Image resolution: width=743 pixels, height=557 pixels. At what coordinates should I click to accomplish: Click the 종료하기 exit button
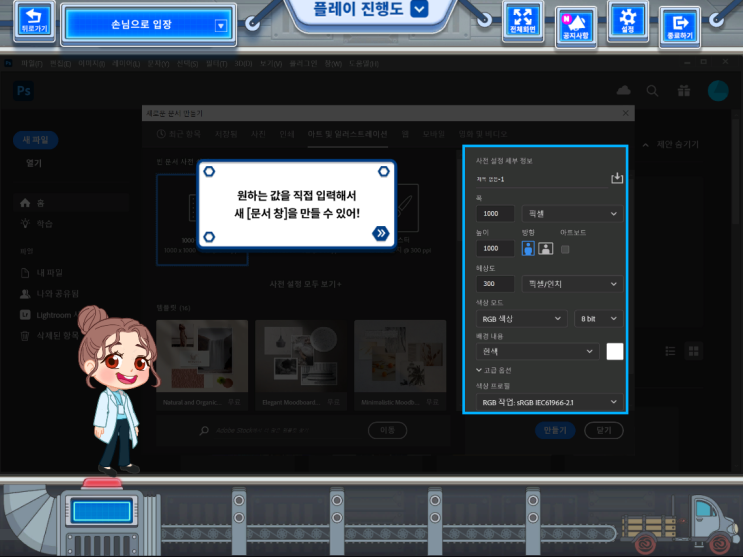(x=680, y=27)
